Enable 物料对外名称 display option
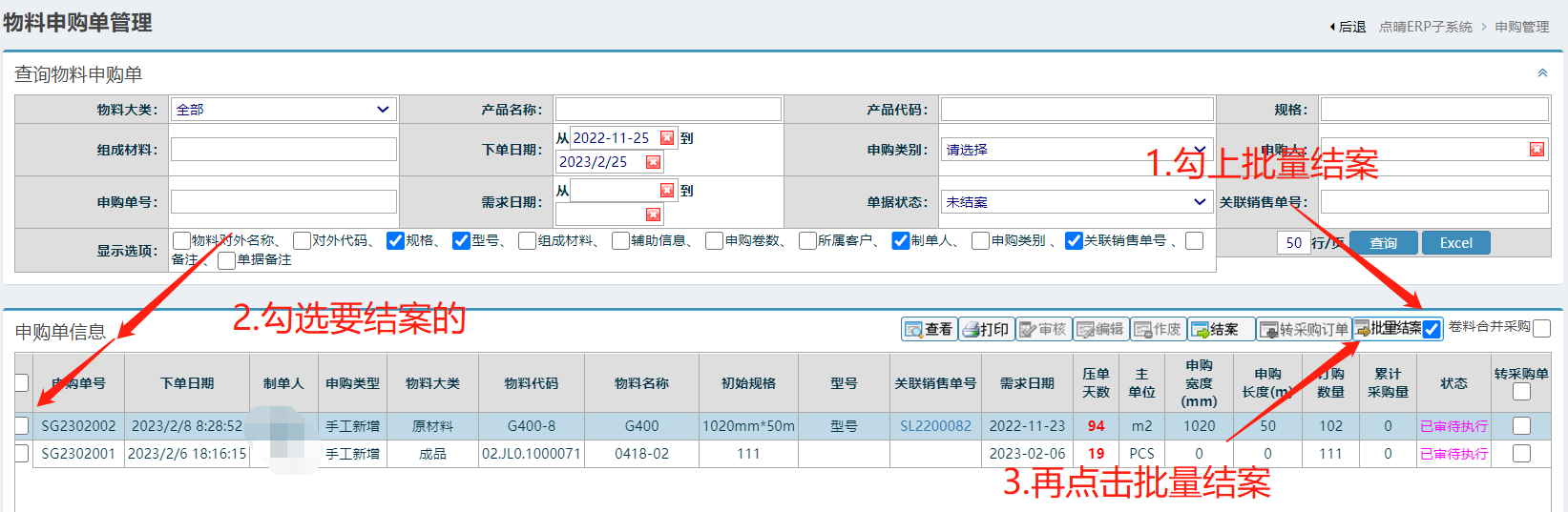 [181, 240]
